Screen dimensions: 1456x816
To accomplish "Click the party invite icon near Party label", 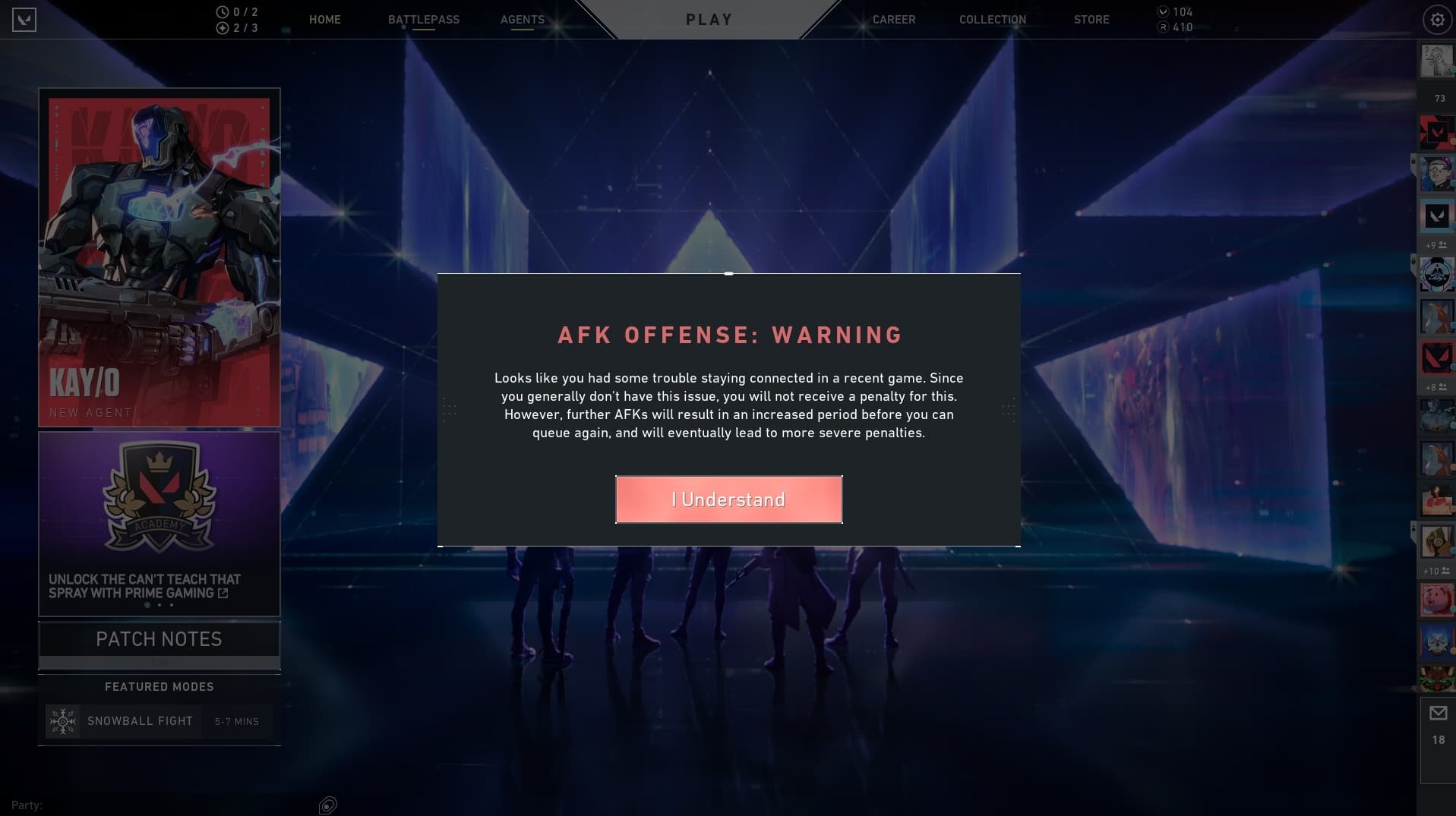I will 328,805.
